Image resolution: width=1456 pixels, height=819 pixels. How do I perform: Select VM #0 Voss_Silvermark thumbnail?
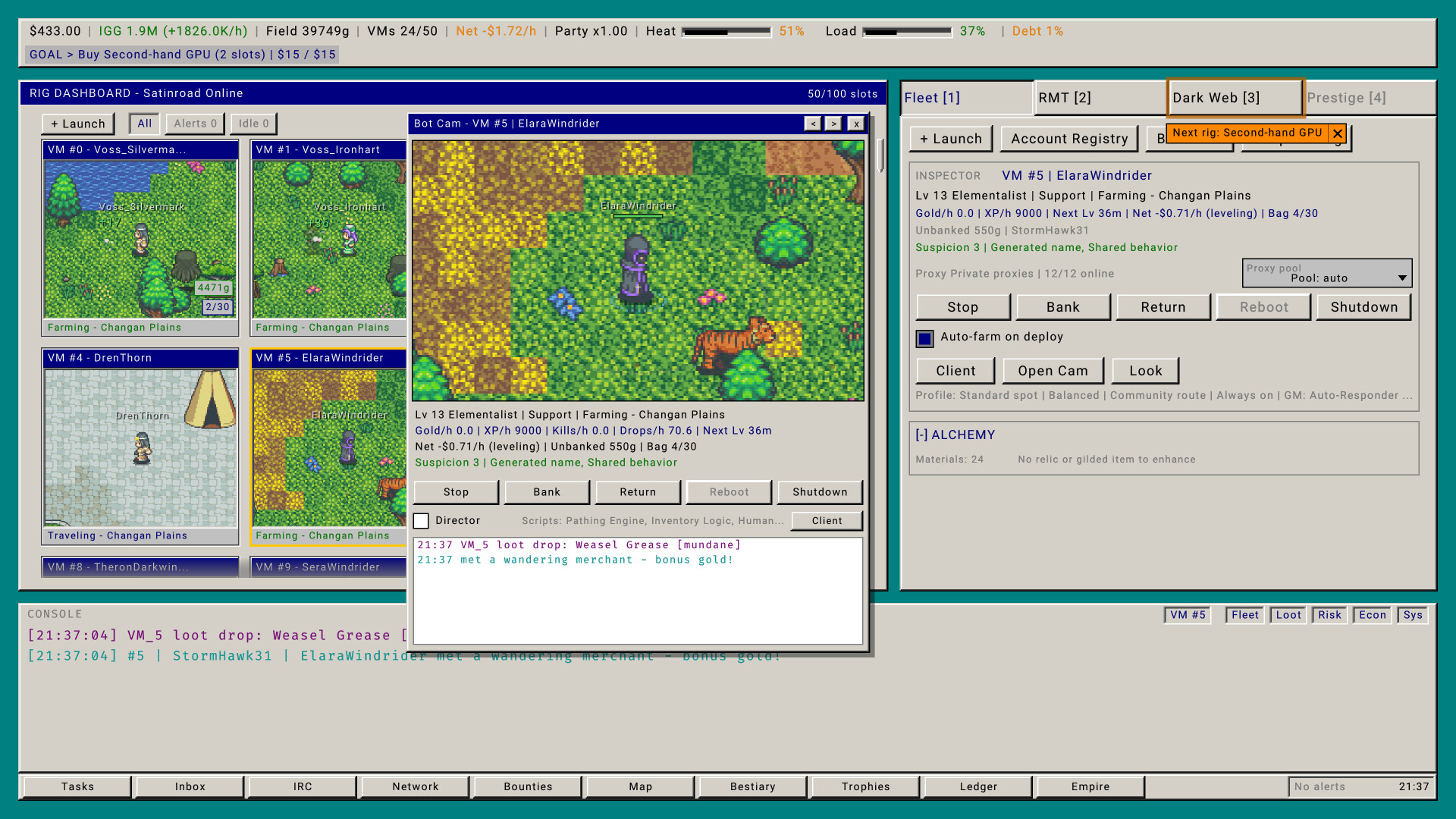140,237
